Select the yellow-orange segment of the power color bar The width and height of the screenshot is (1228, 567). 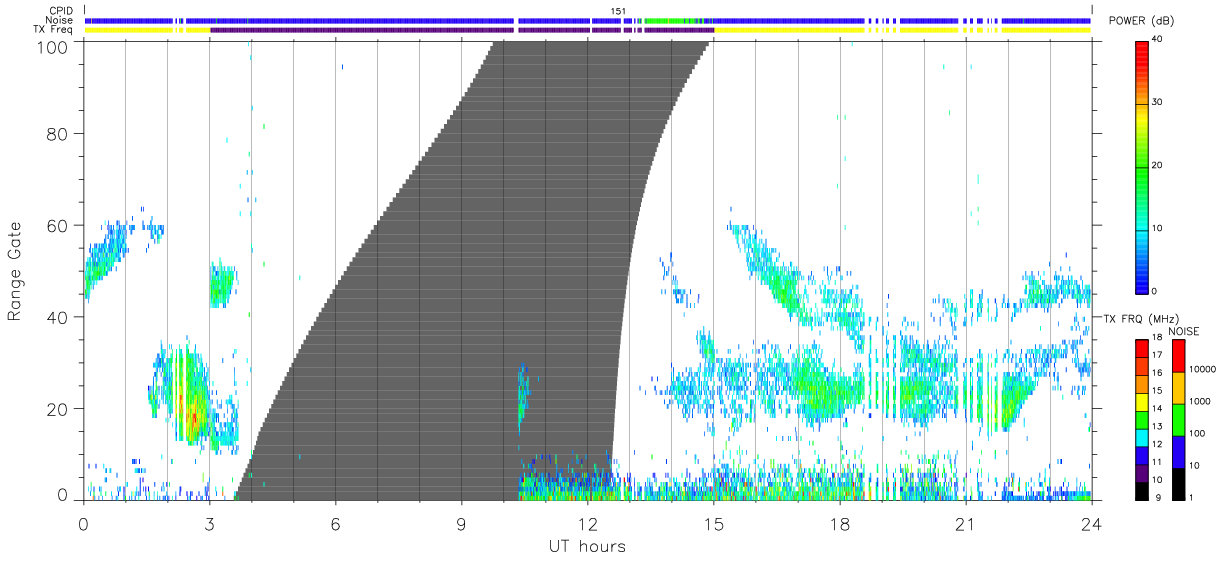coord(1142,112)
